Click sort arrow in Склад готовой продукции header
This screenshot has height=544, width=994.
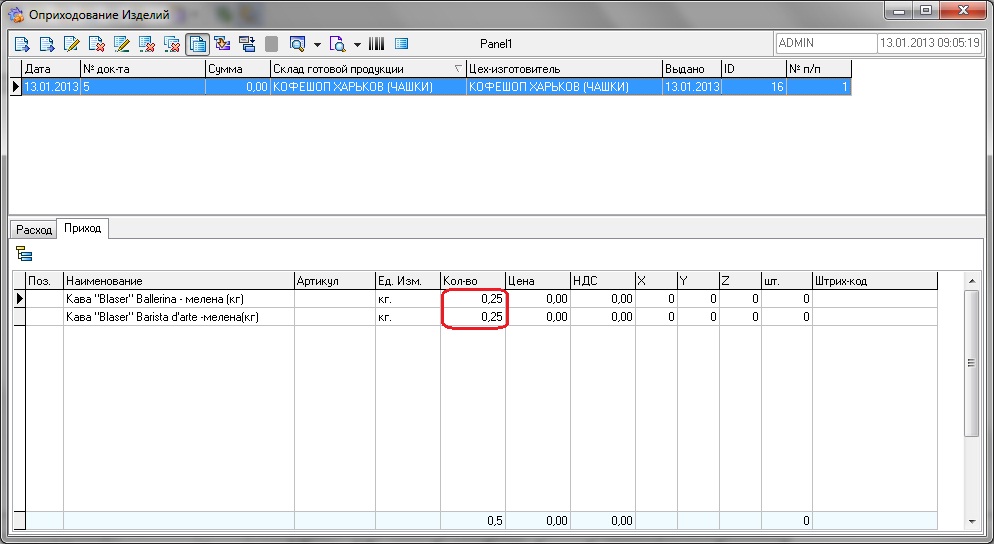click(x=458, y=69)
